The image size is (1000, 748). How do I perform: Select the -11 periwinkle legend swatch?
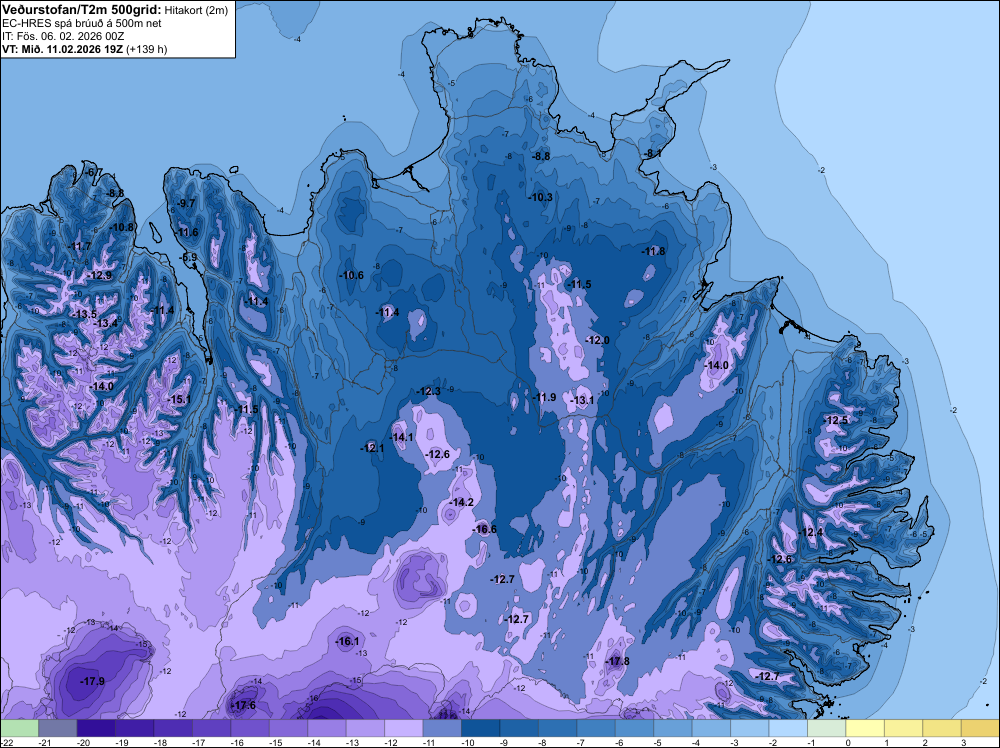[442, 728]
